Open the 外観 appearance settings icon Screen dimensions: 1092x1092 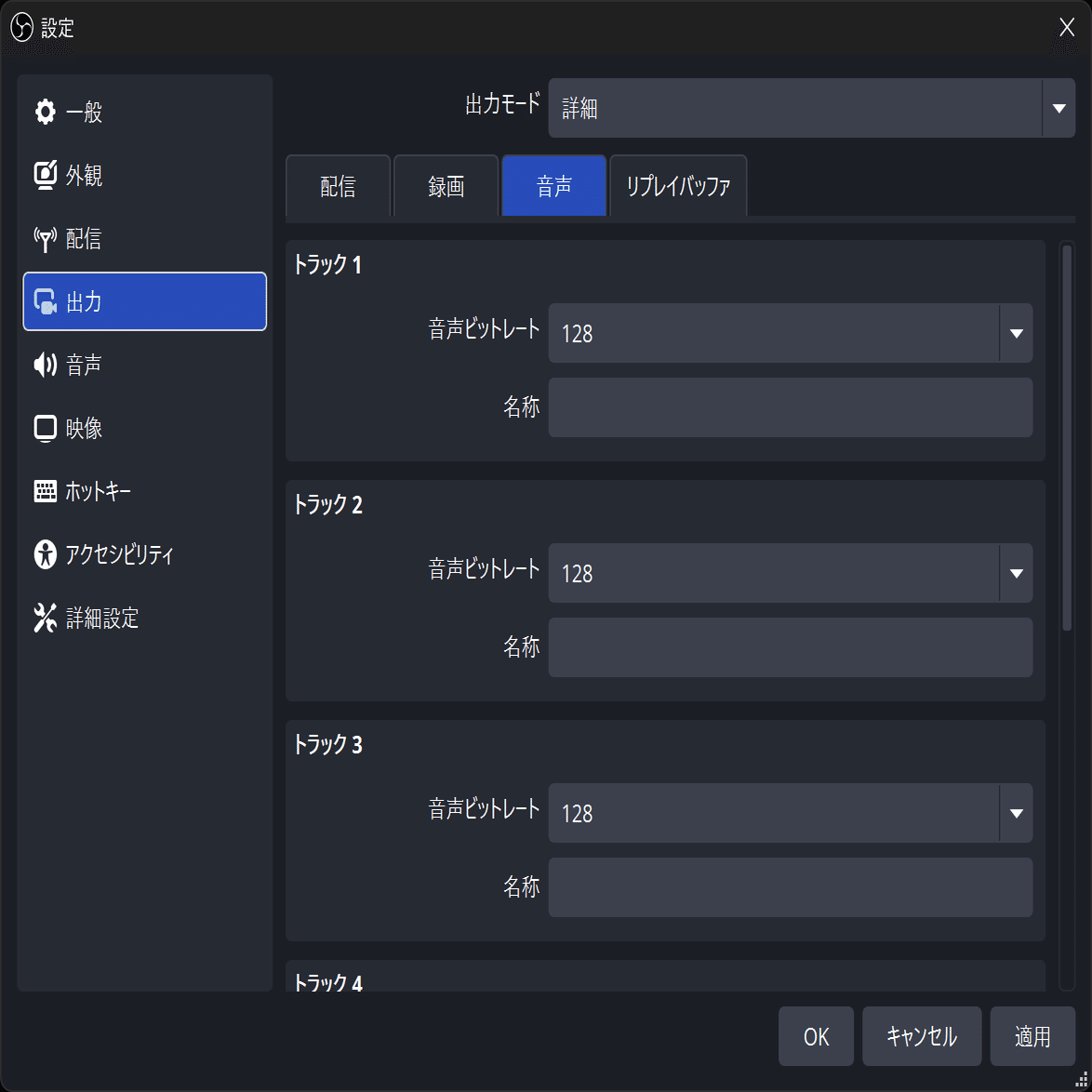[x=45, y=175]
